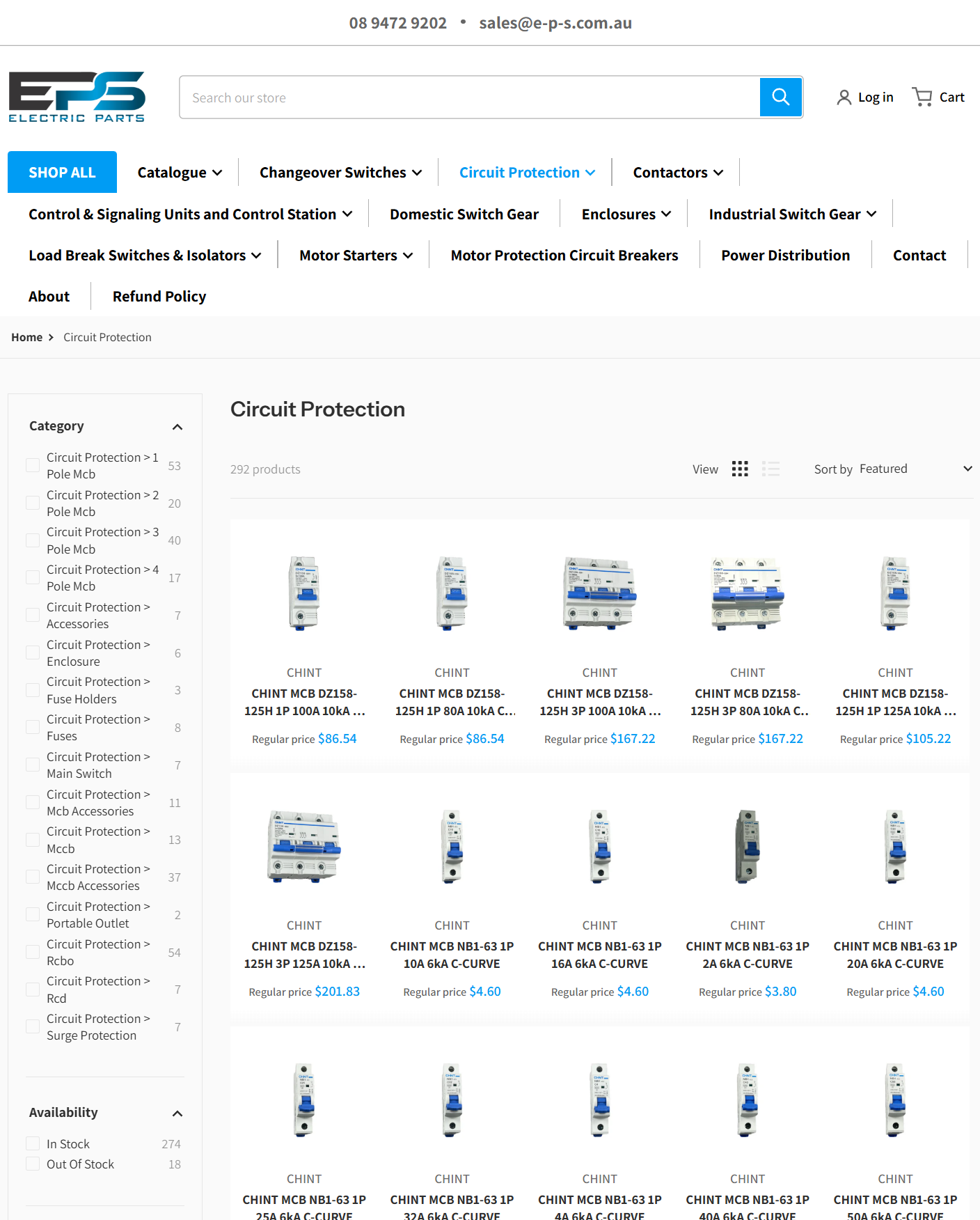Expand the Catalogue menu
The width and height of the screenshot is (980, 1220).
[180, 172]
